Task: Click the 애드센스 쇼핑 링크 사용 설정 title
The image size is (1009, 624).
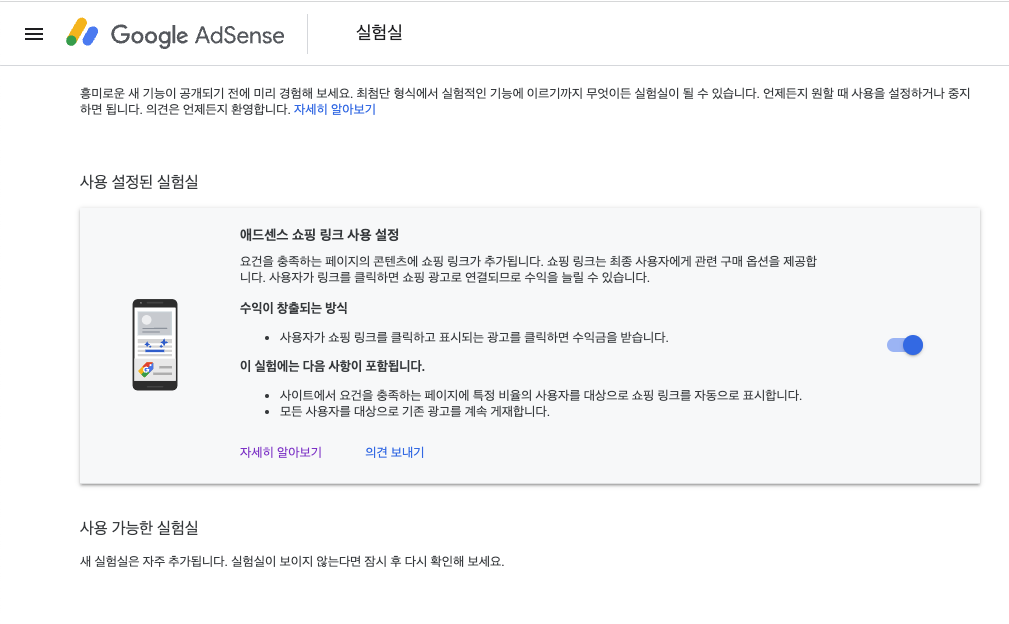Action: click(319, 235)
